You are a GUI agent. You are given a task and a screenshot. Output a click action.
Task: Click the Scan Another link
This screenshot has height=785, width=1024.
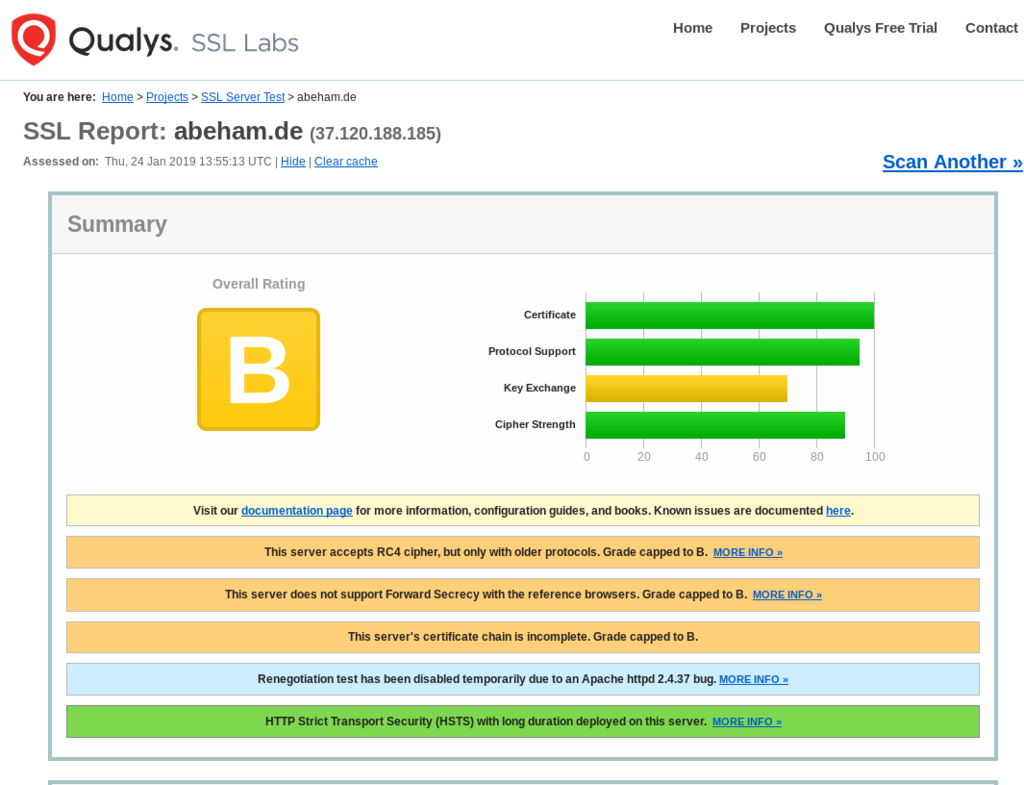click(952, 162)
